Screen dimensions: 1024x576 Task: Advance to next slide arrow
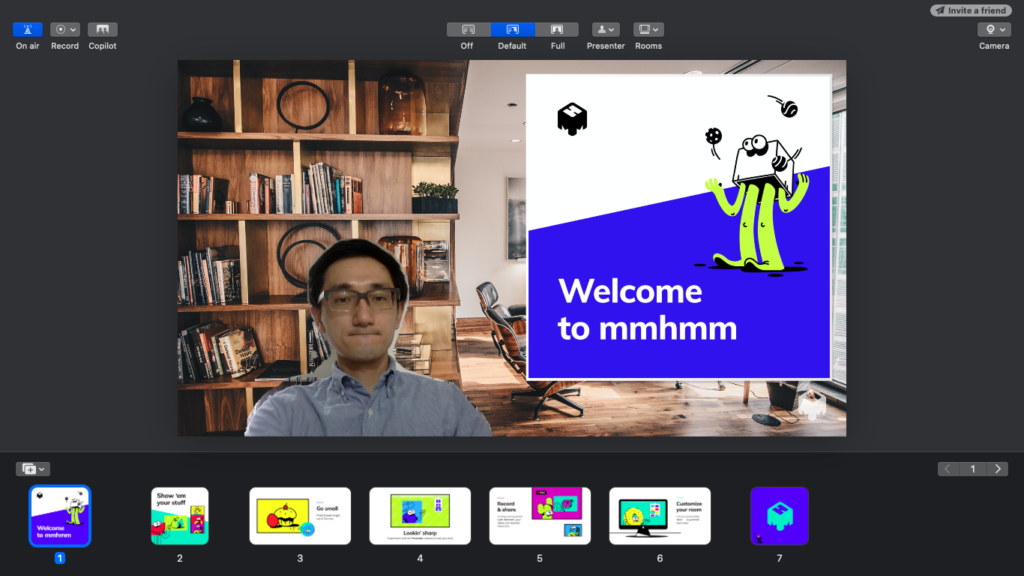coord(997,469)
